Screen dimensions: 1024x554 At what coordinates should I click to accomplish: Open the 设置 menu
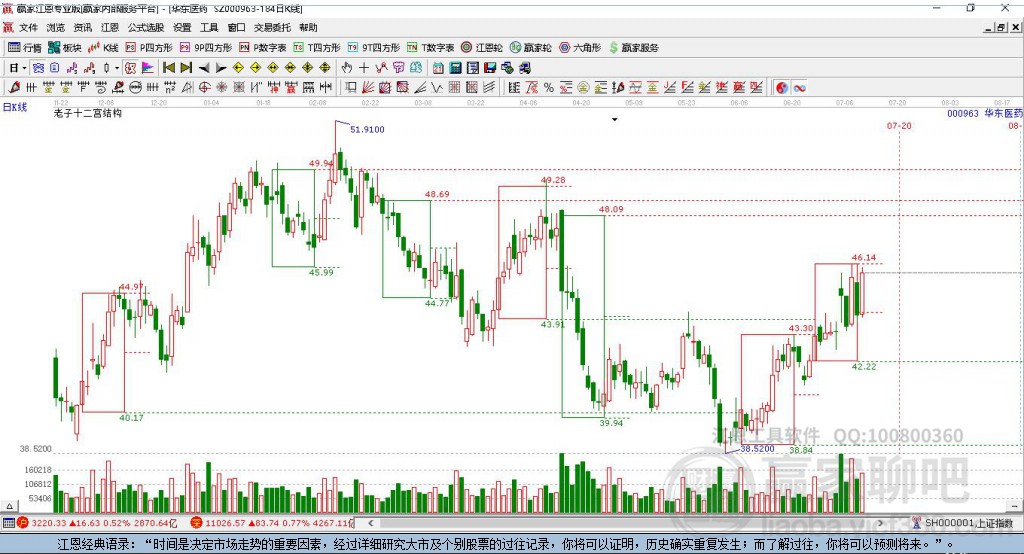coord(182,27)
